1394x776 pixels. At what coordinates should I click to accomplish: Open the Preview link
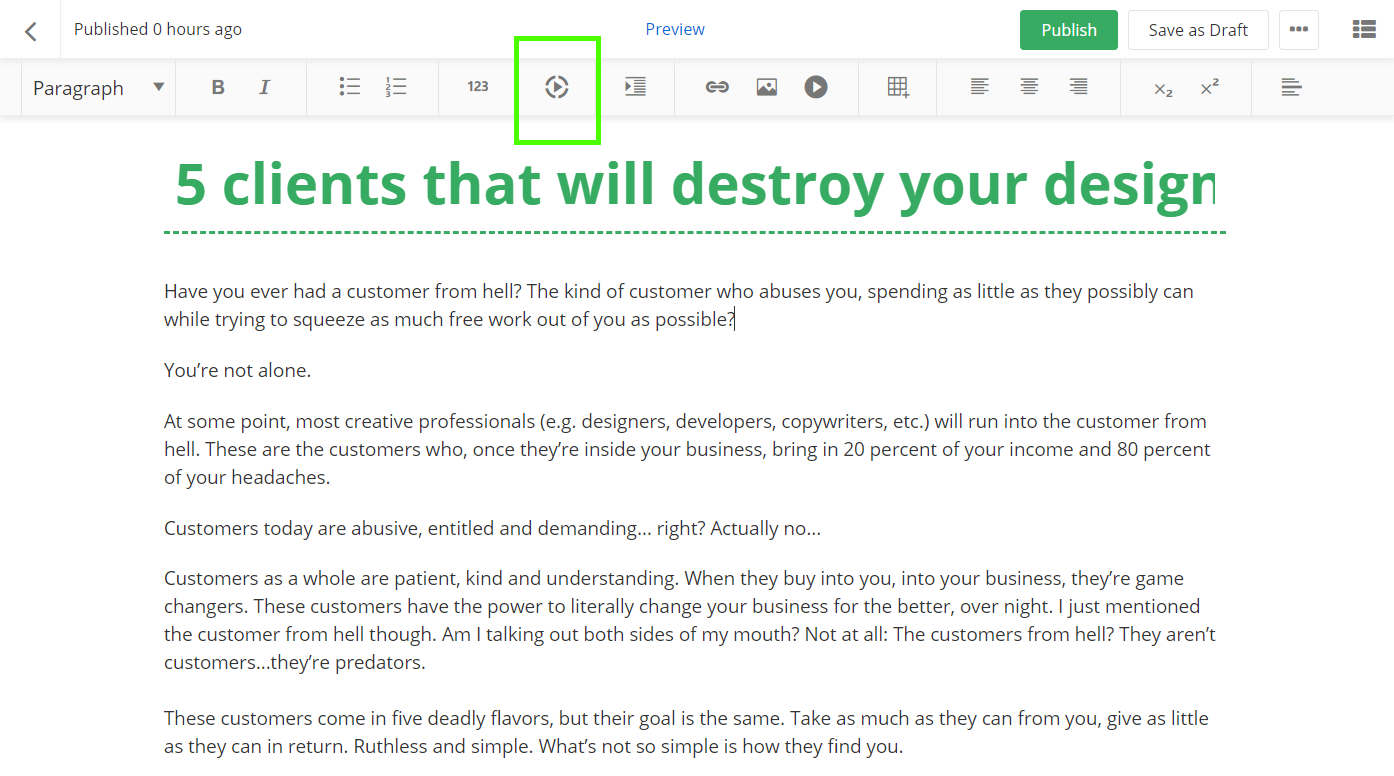pos(675,29)
